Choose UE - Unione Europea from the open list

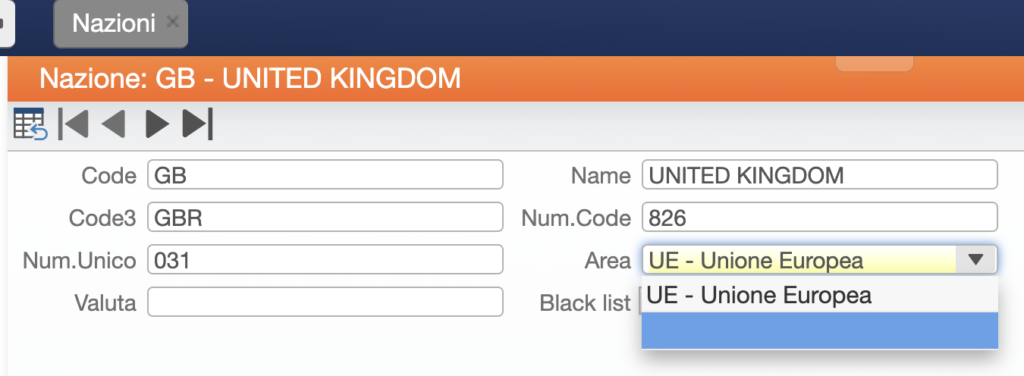[820, 295]
